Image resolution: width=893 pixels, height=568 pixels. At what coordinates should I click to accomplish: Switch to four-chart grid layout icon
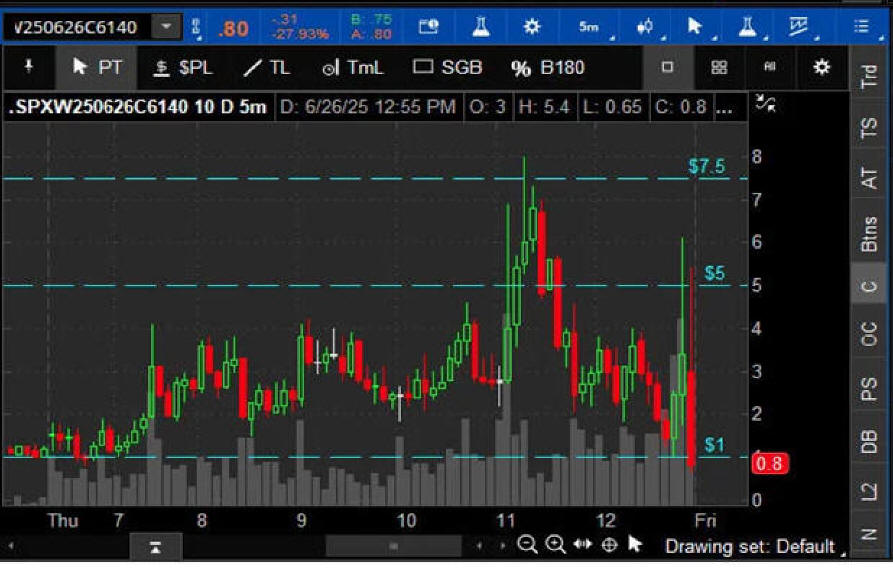point(719,67)
